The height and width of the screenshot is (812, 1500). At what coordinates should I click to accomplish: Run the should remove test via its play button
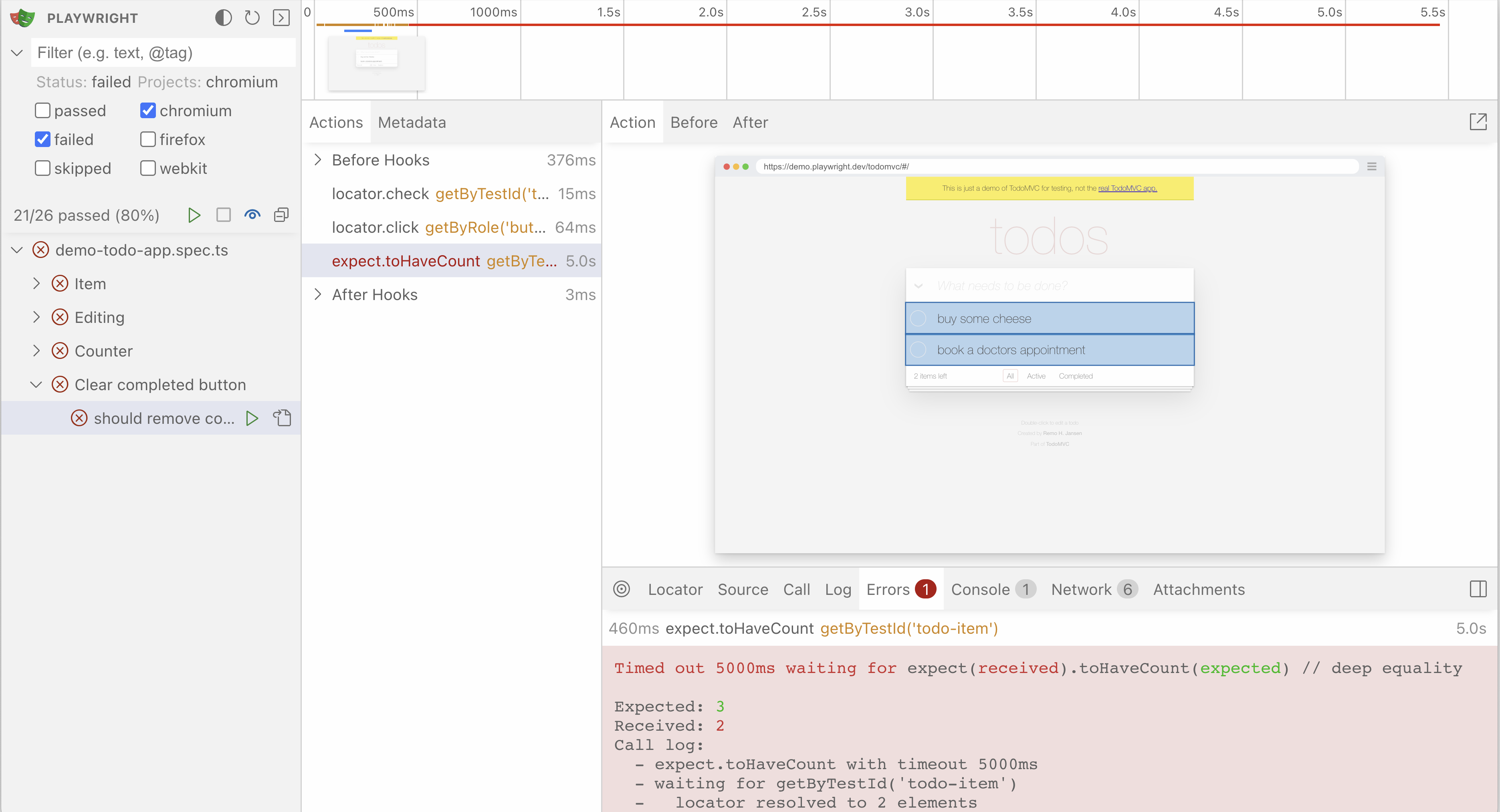pos(252,418)
